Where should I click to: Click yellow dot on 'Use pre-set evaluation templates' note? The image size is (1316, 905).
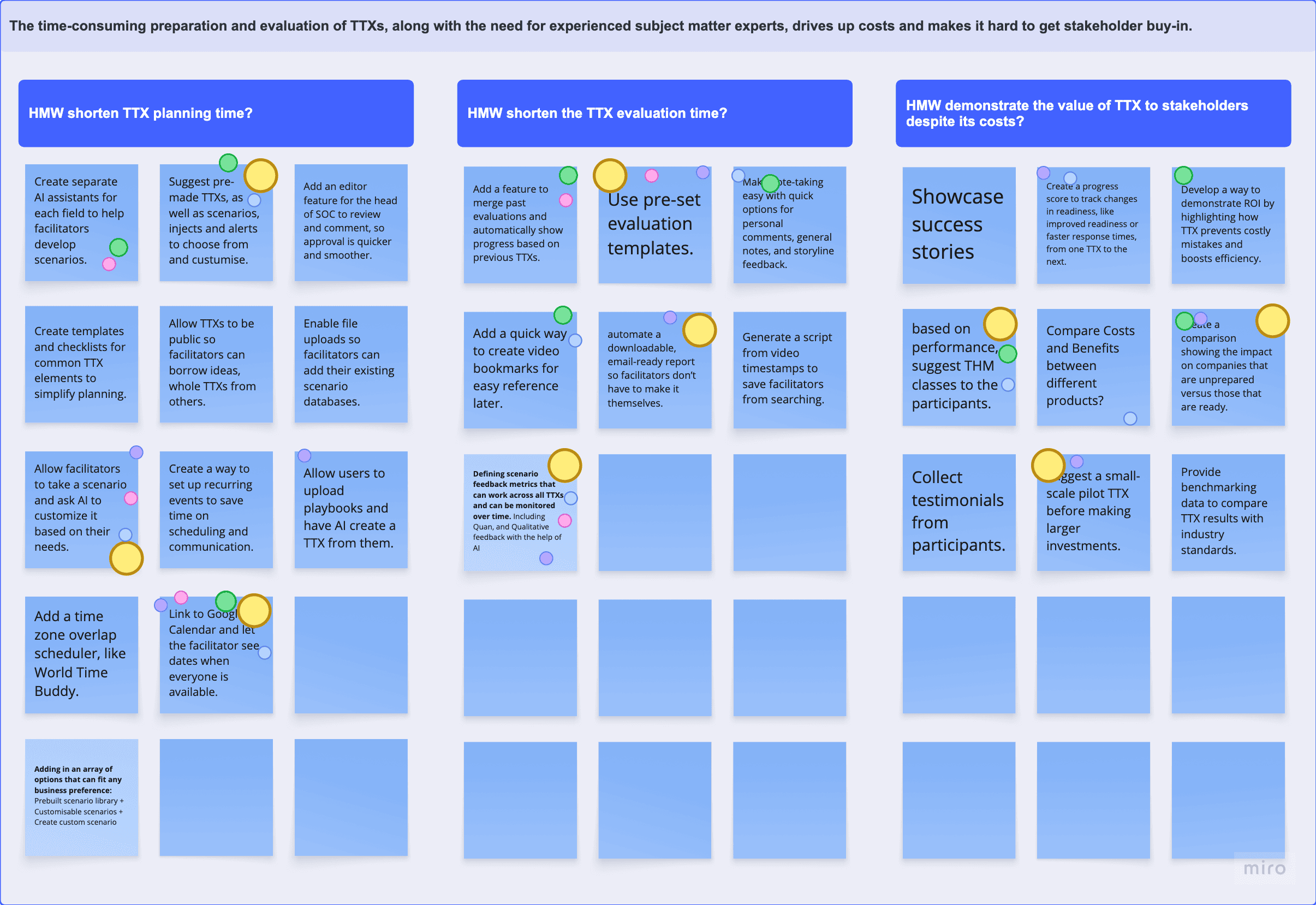click(x=610, y=175)
